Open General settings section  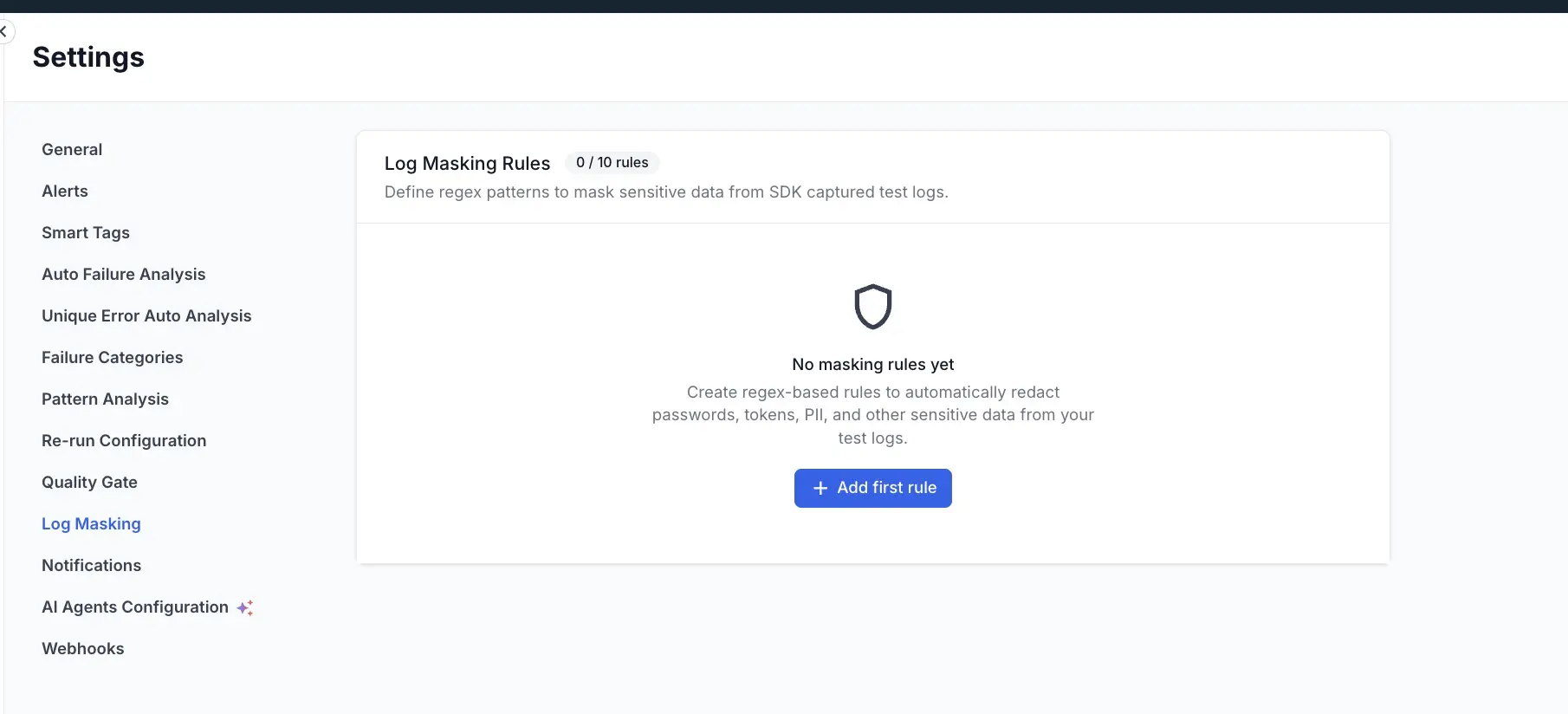point(72,149)
